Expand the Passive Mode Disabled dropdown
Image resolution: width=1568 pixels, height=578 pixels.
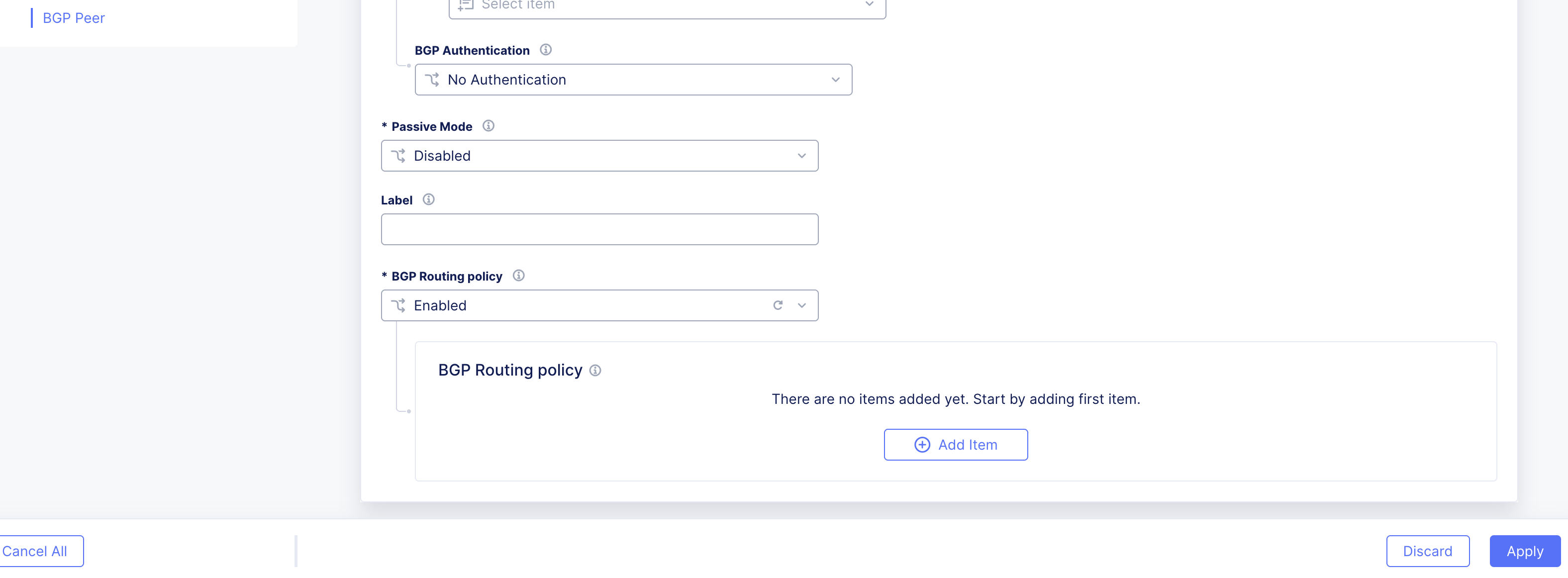click(x=801, y=156)
